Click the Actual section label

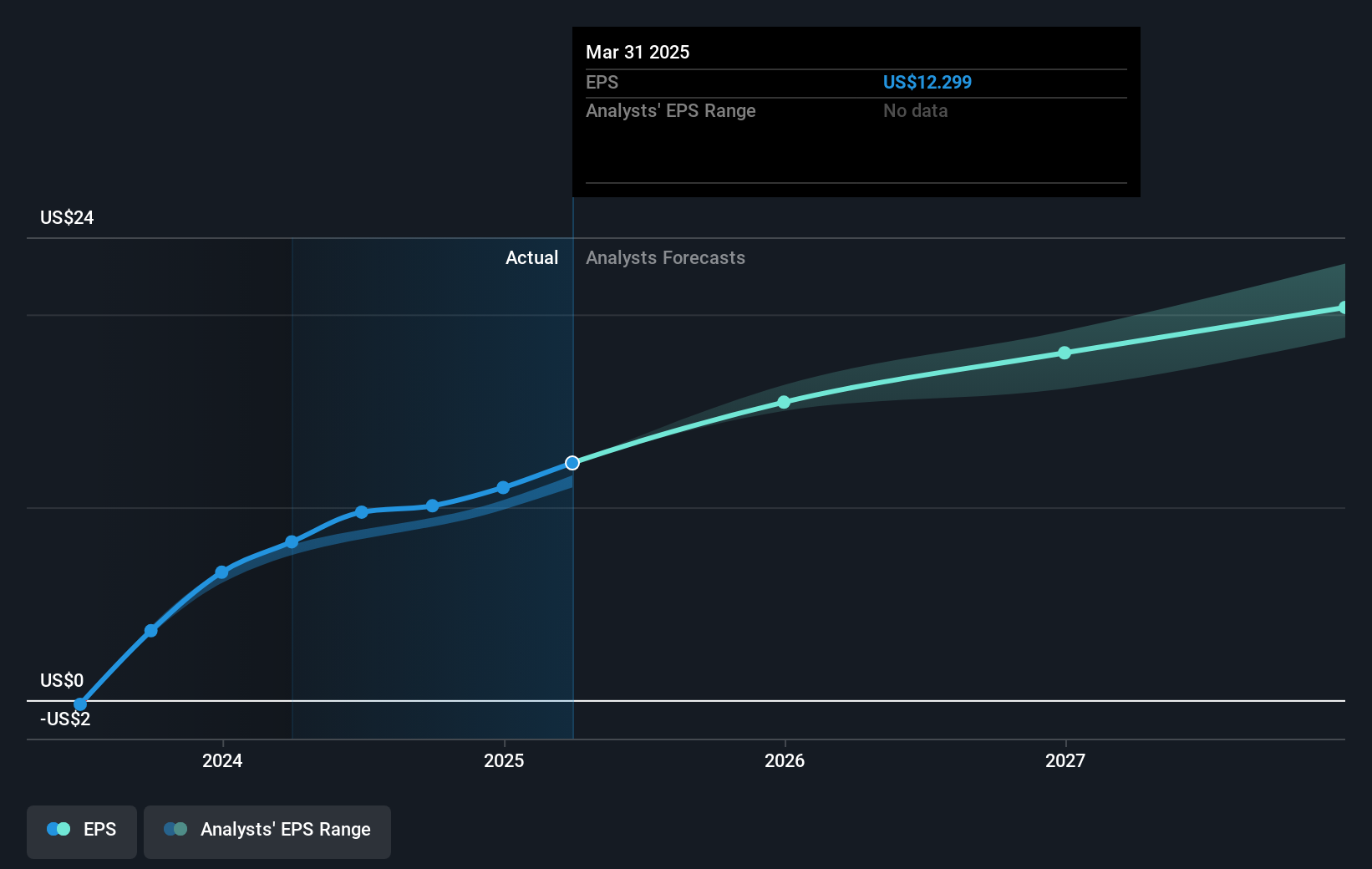(531, 257)
